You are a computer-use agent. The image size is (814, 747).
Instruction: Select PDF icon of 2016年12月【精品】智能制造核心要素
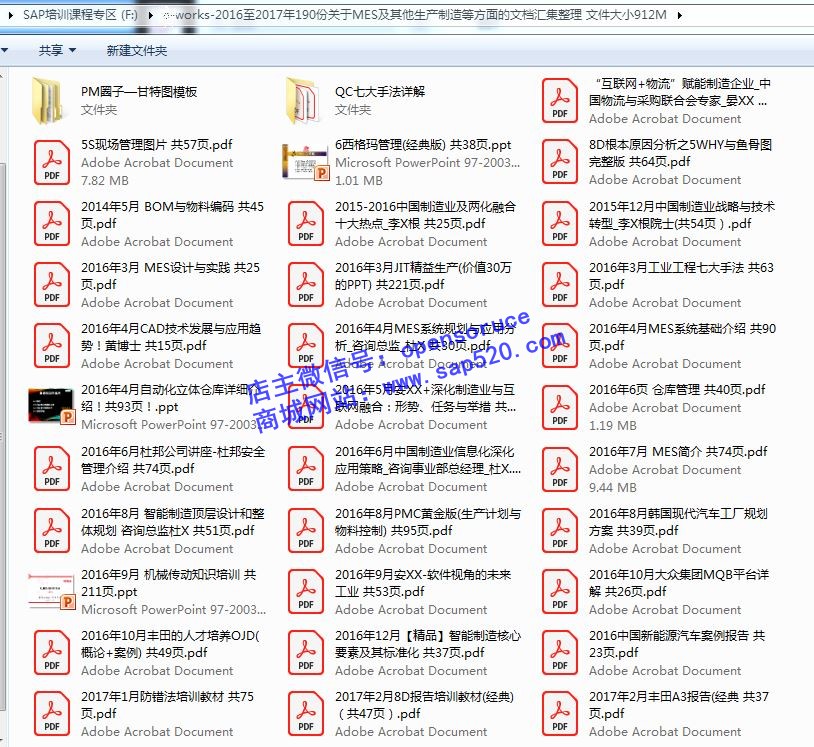click(306, 653)
